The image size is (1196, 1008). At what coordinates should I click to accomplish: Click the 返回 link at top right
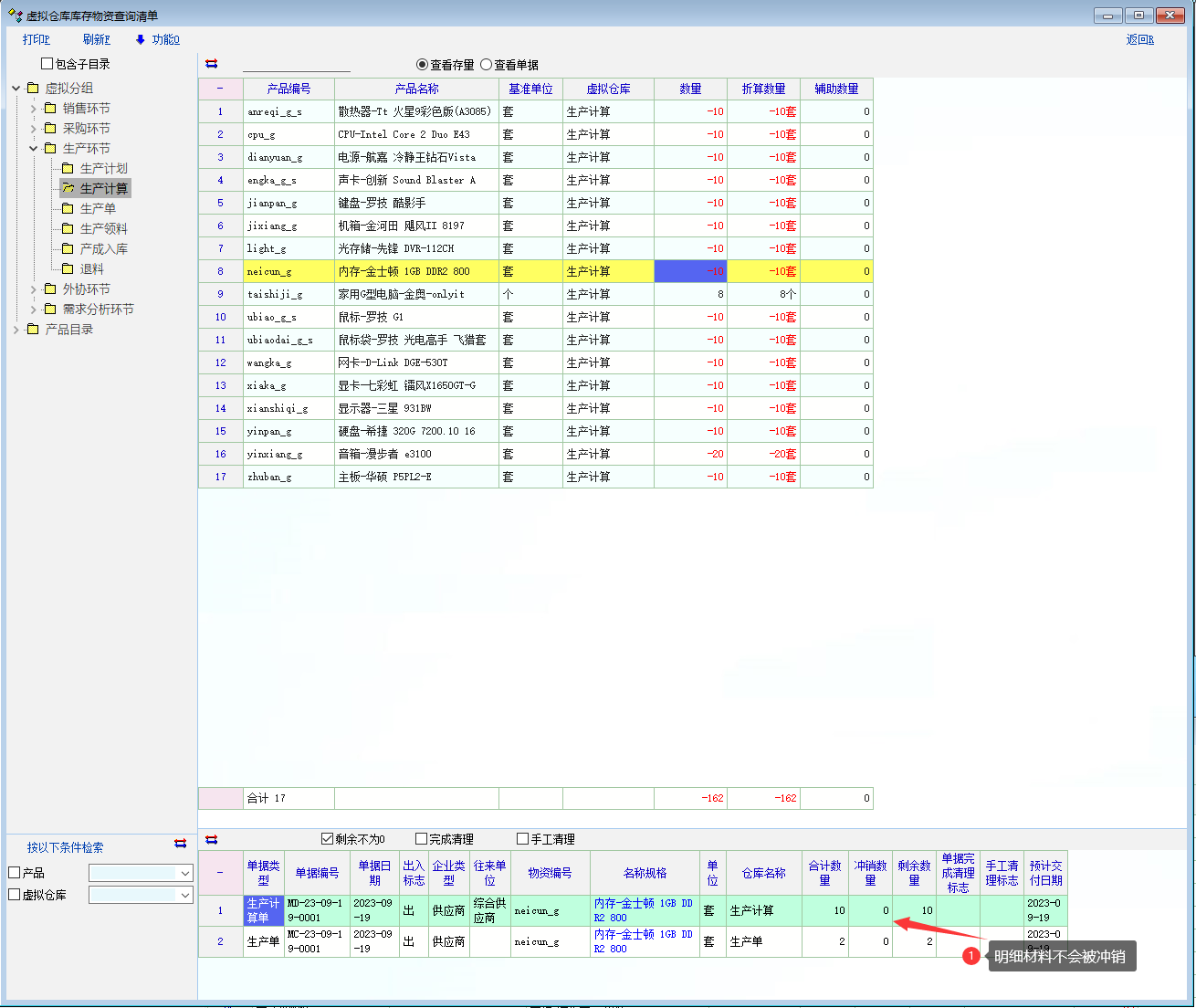[1139, 39]
